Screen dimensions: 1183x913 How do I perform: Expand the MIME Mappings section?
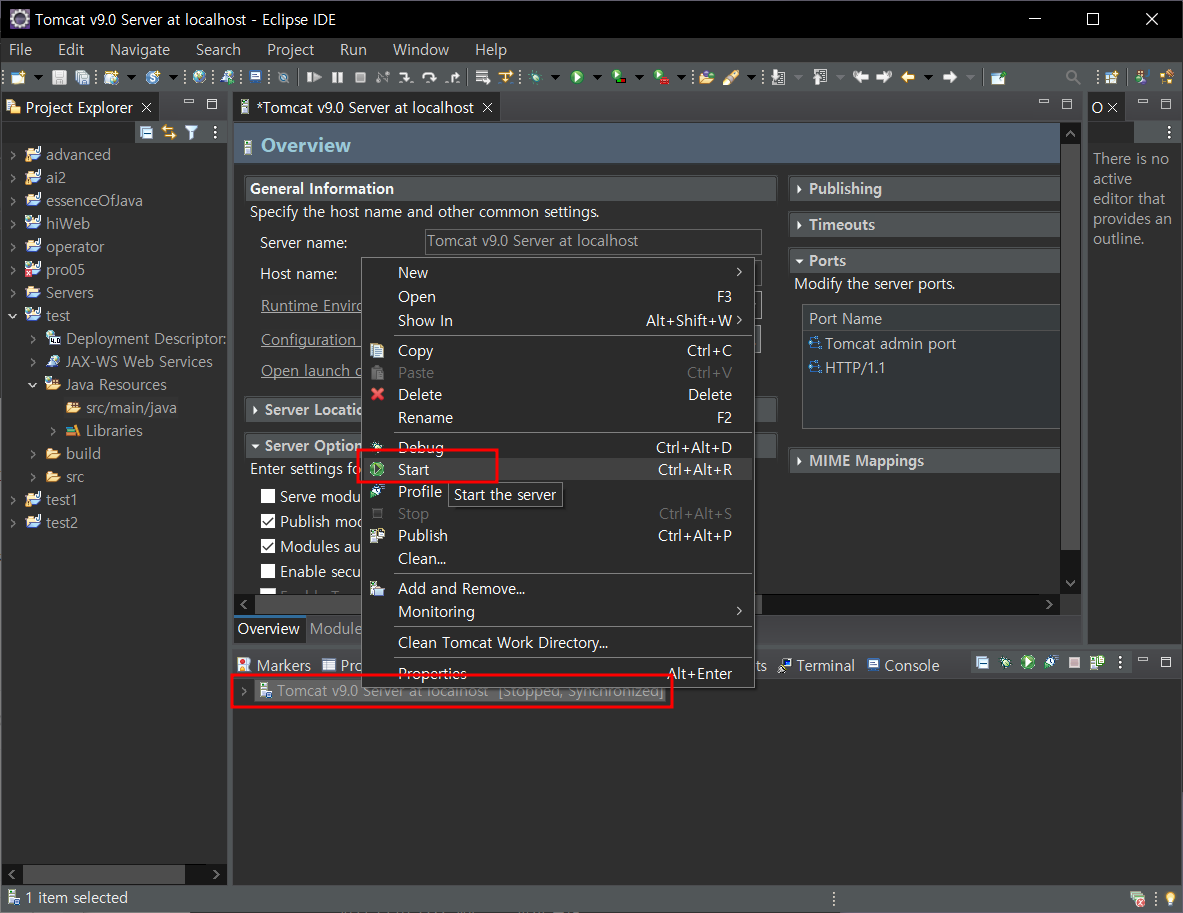(799, 461)
